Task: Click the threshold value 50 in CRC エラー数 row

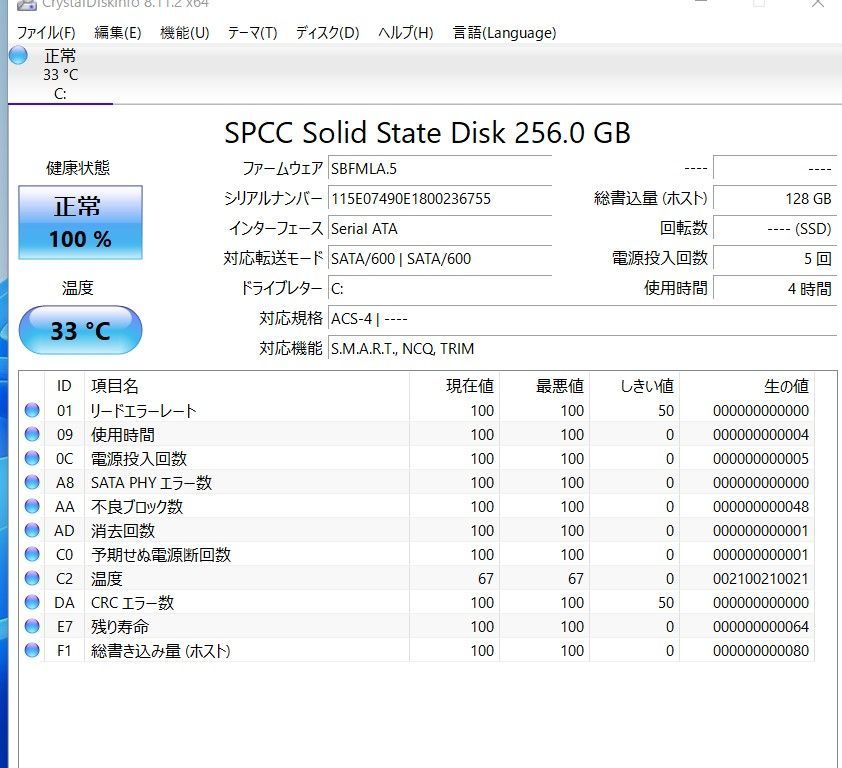Action: pos(666,603)
